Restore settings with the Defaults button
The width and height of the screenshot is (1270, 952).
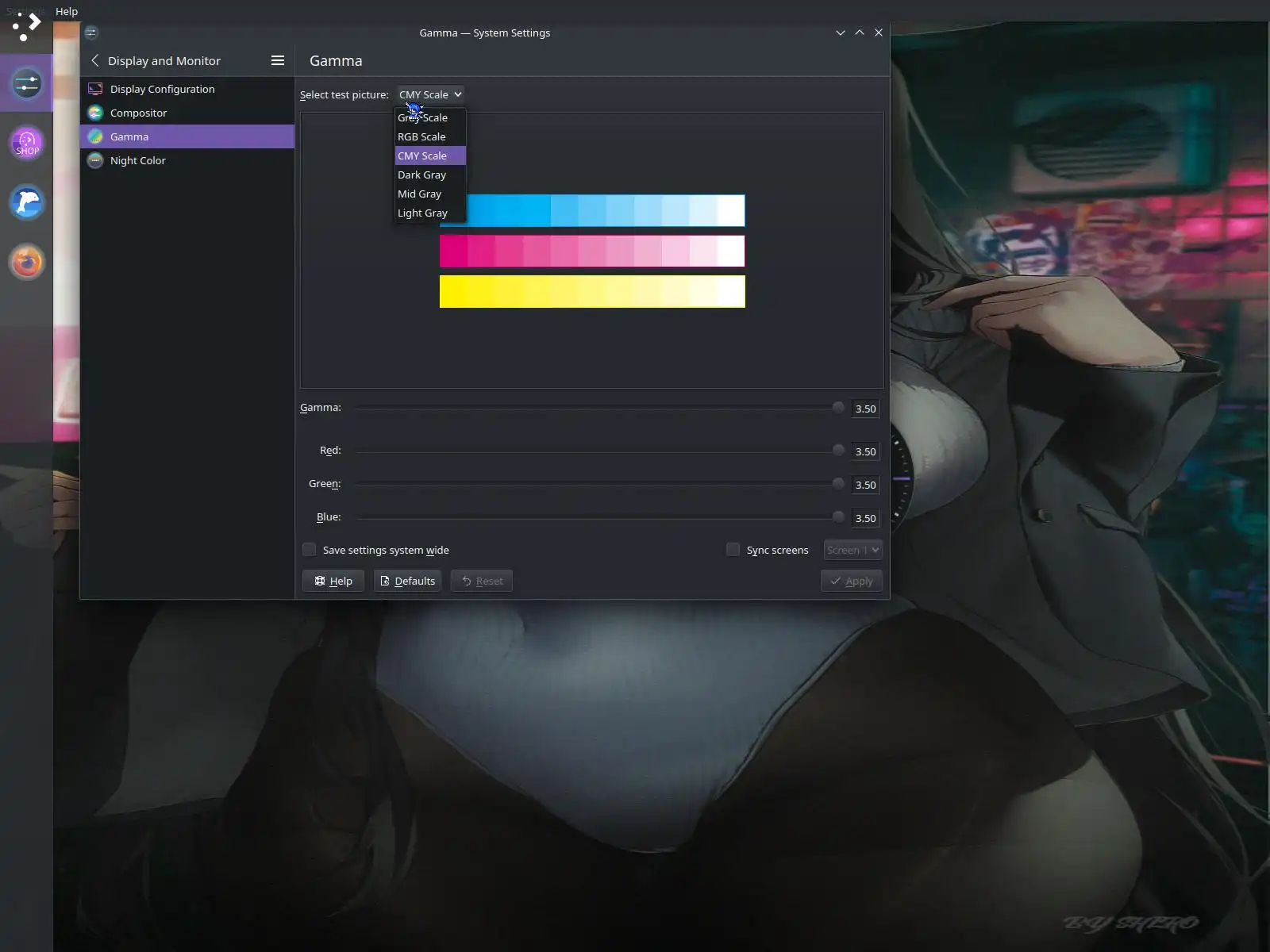coord(408,581)
